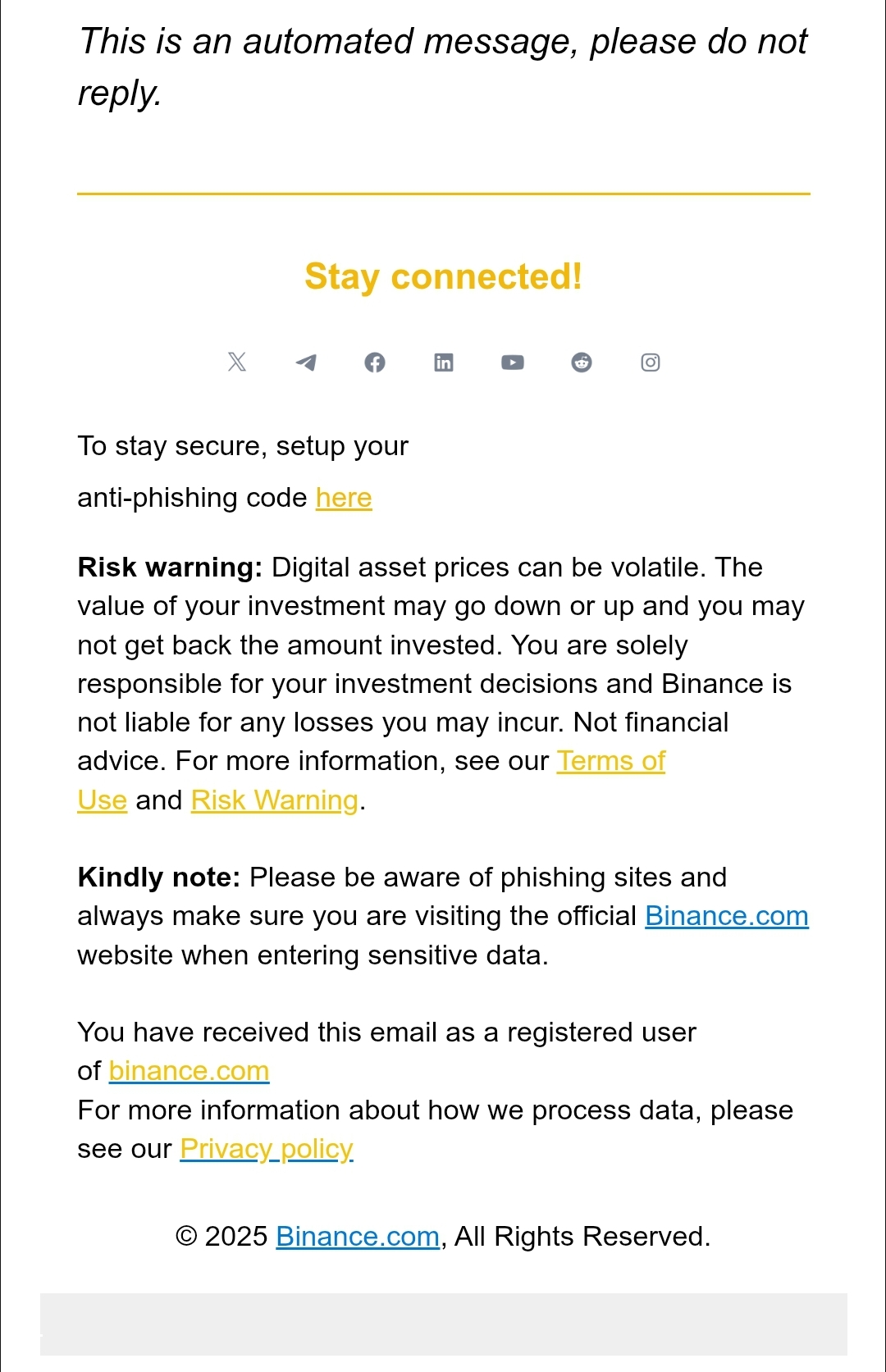
Task: Follow the anti-phishing code 'here' link
Action: 344,498
